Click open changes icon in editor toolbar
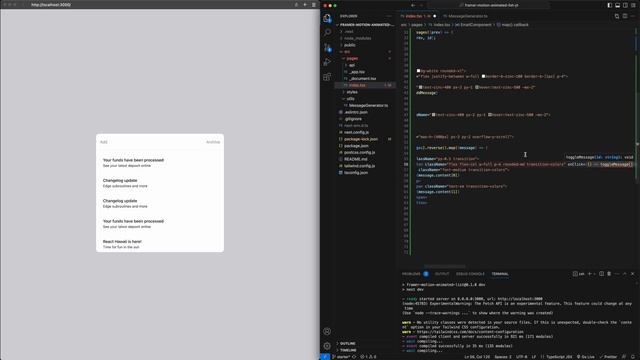The height and width of the screenshot is (360, 640). coord(617,16)
